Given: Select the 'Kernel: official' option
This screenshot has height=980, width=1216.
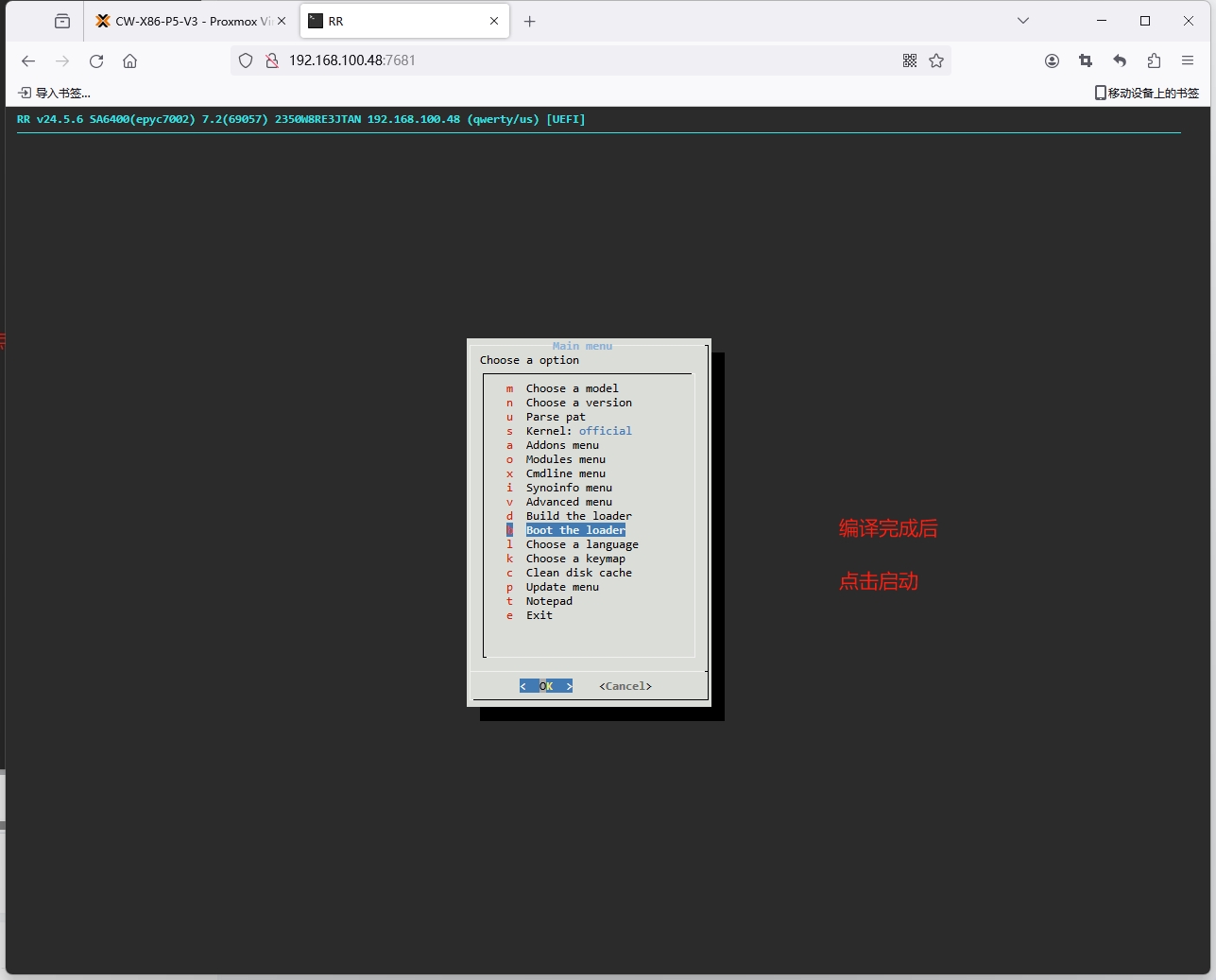Looking at the screenshot, I should click(578, 431).
